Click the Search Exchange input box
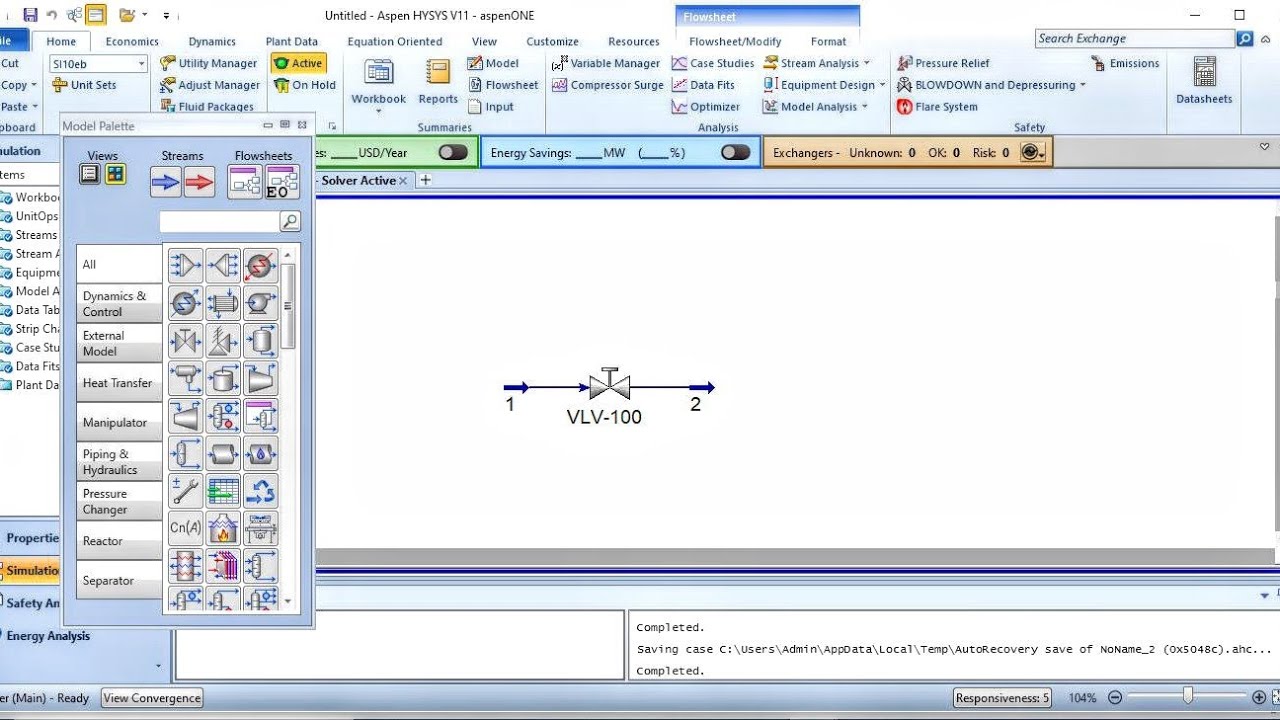The image size is (1280, 720). pyautogui.click(x=1135, y=39)
